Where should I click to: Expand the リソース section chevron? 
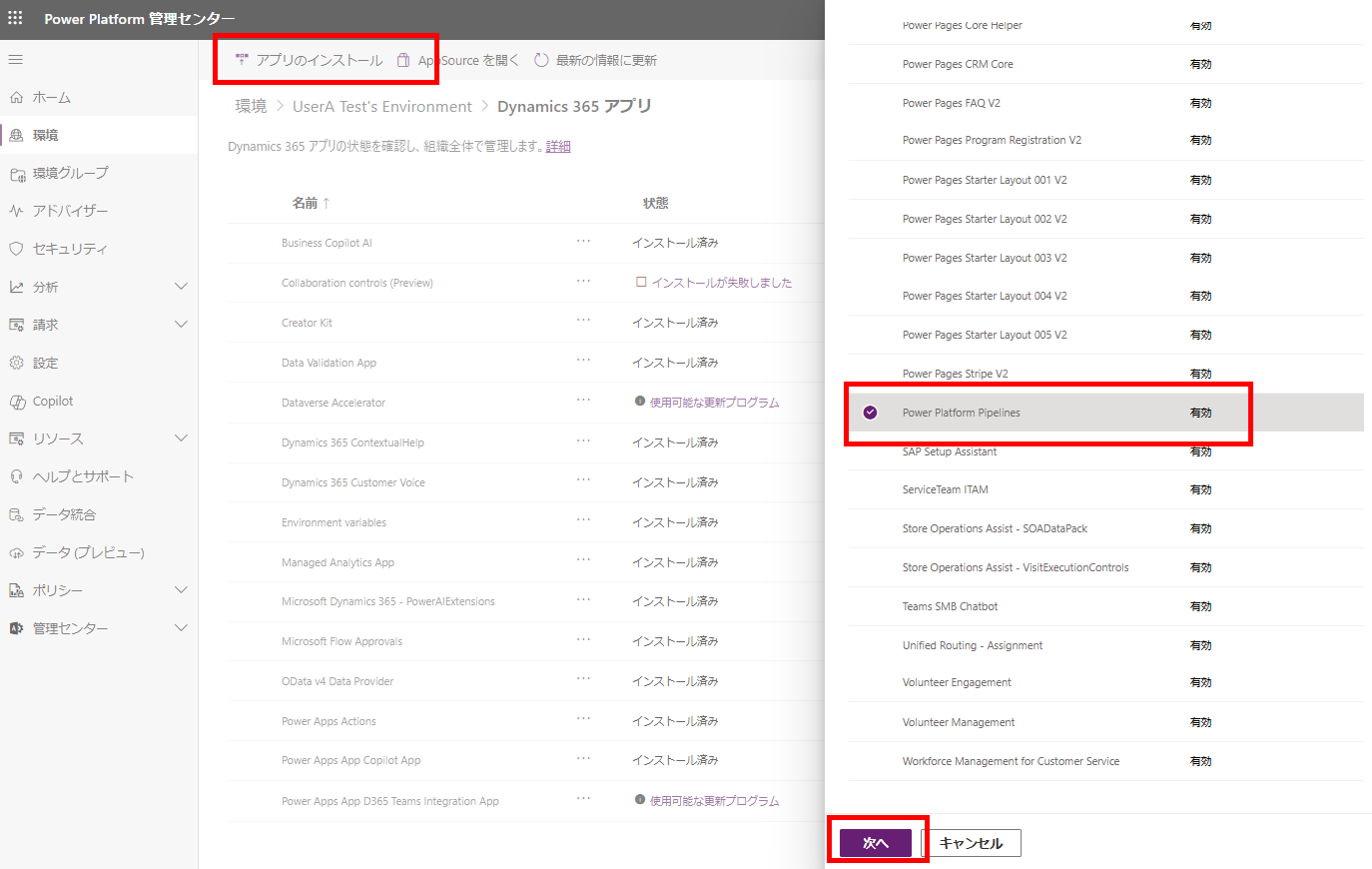[181, 438]
